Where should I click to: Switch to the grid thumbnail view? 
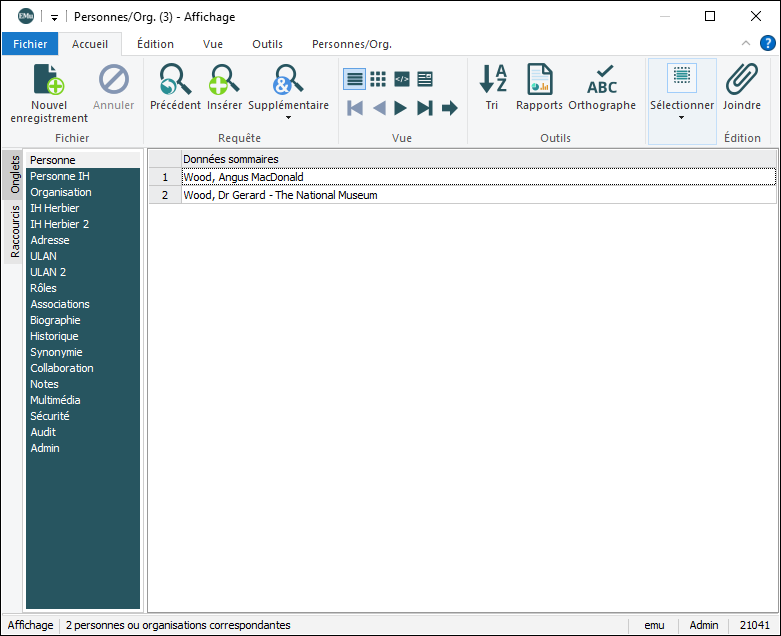pyautogui.click(x=378, y=79)
